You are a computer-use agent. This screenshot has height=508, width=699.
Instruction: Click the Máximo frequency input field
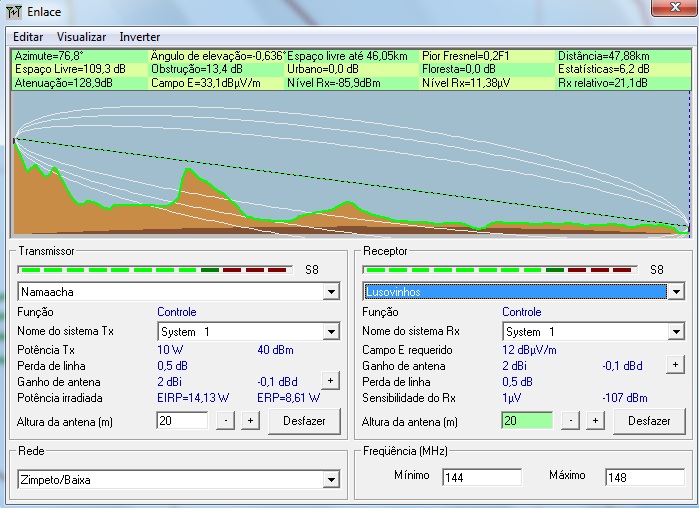point(643,477)
